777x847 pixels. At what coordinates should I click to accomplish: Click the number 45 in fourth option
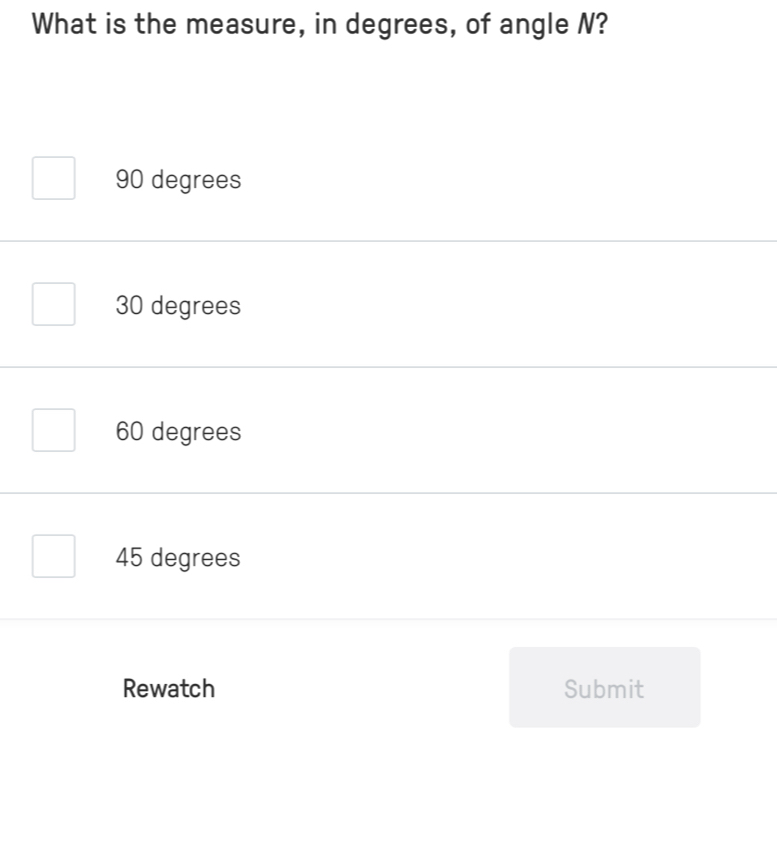[129, 558]
